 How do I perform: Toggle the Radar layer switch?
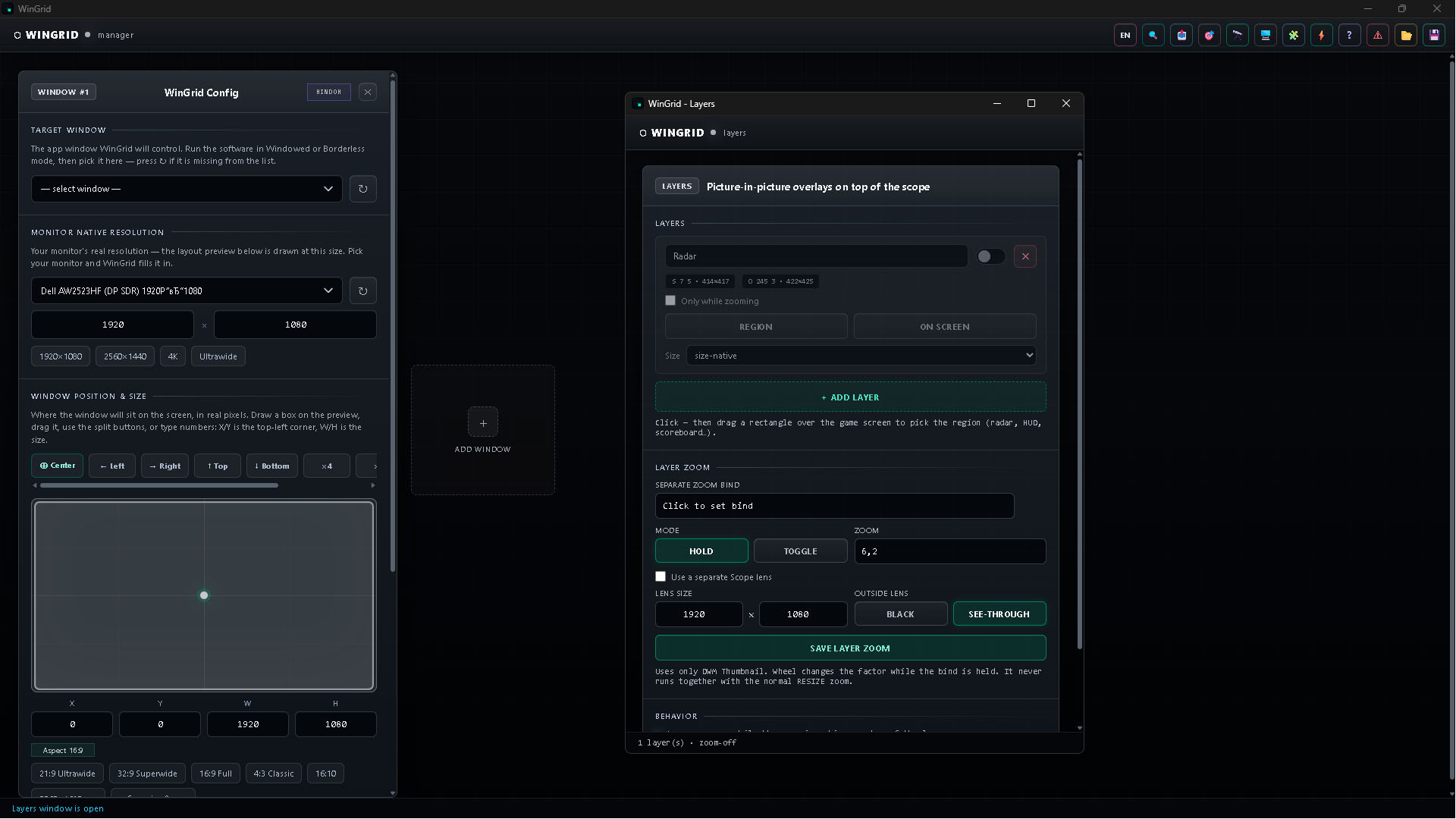click(990, 256)
